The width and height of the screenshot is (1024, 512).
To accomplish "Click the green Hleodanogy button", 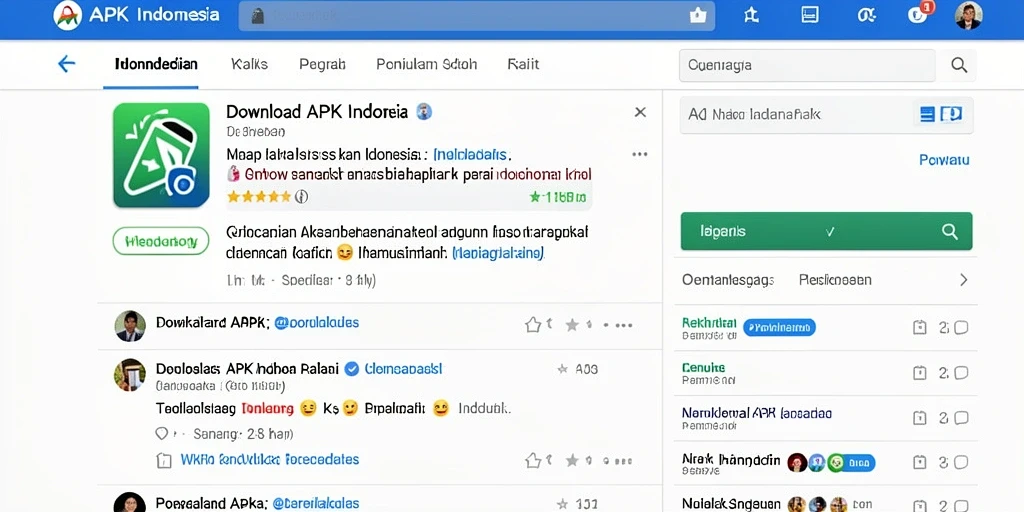I will point(161,241).
